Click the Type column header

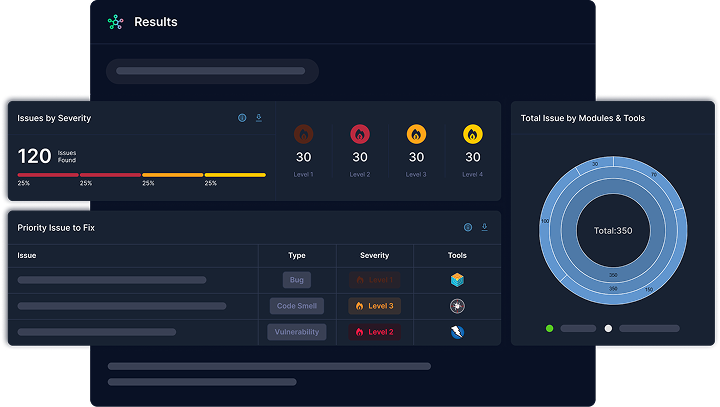[x=297, y=255]
